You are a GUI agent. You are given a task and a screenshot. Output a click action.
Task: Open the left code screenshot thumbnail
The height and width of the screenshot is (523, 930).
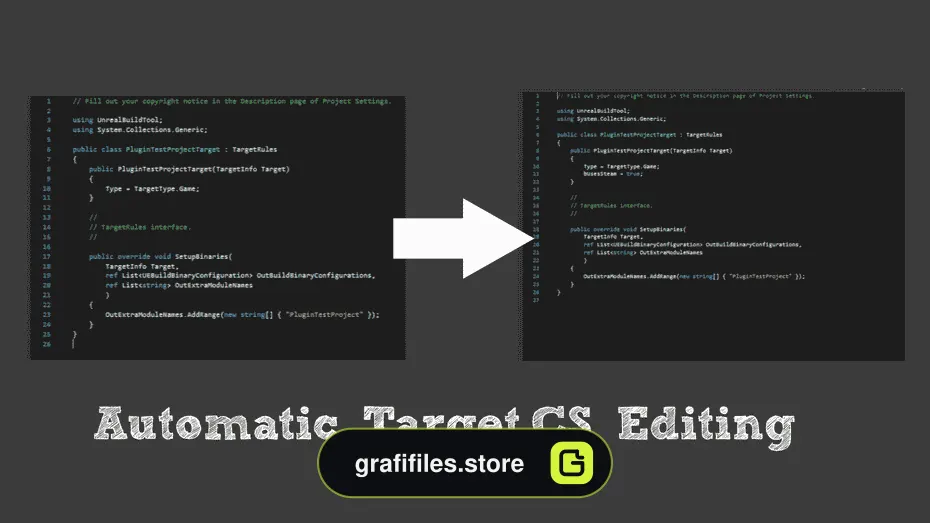tap(217, 228)
